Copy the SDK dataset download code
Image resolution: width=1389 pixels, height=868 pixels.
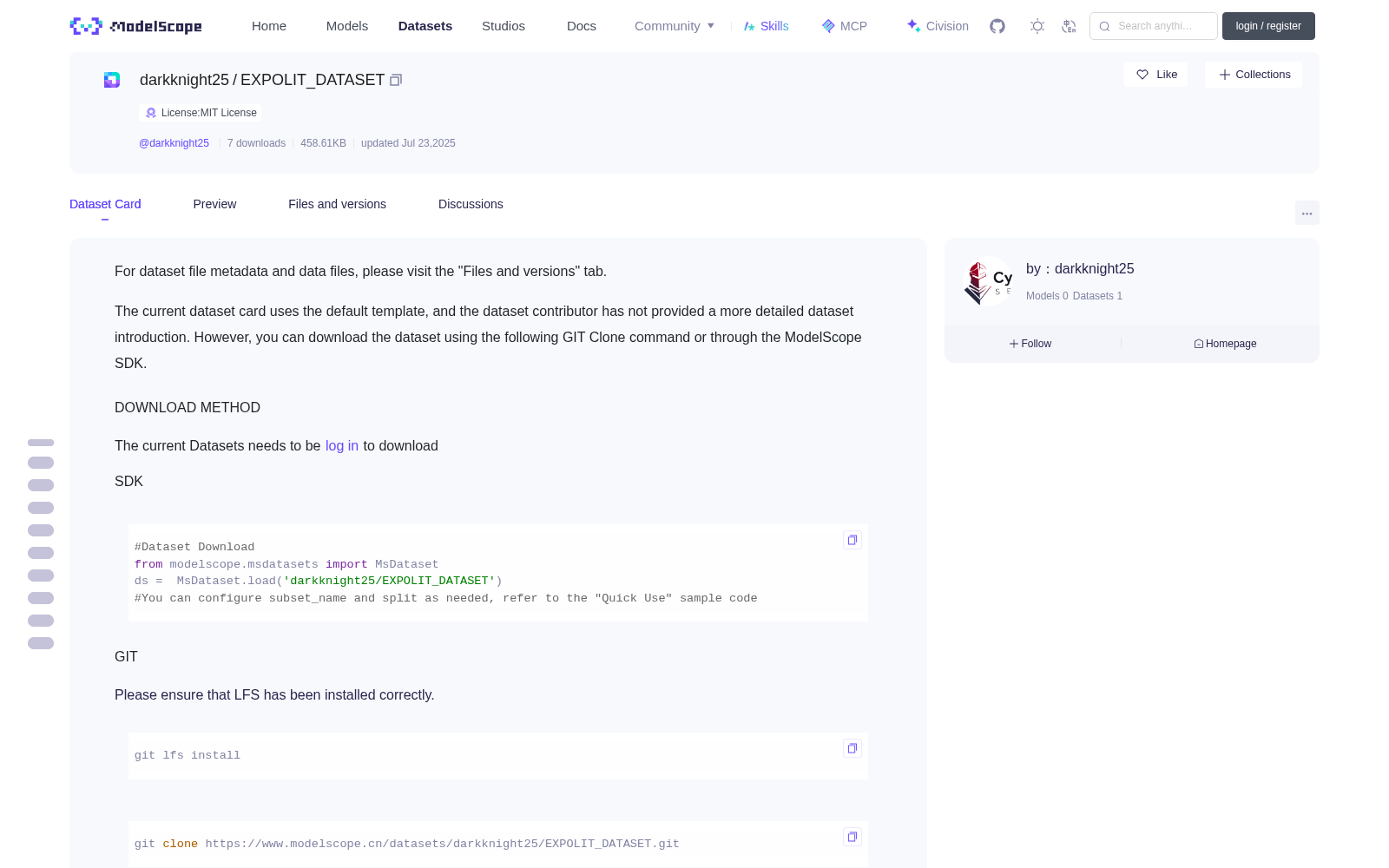click(852, 540)
